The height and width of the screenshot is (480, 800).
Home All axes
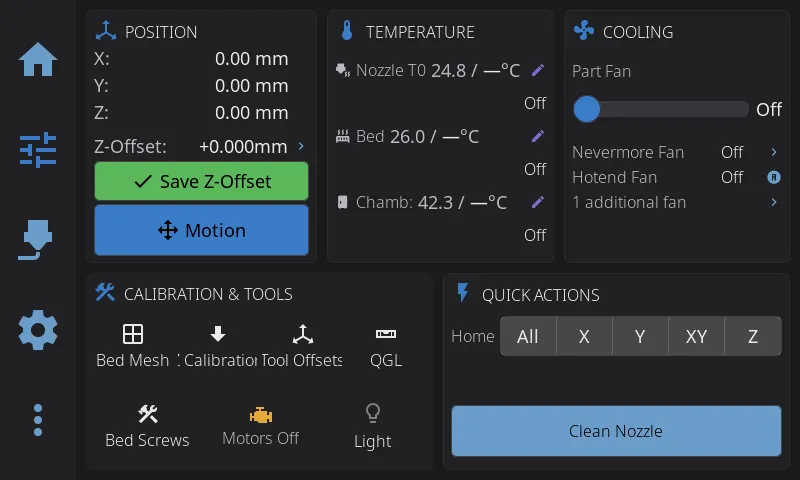(x=528, y=336)
